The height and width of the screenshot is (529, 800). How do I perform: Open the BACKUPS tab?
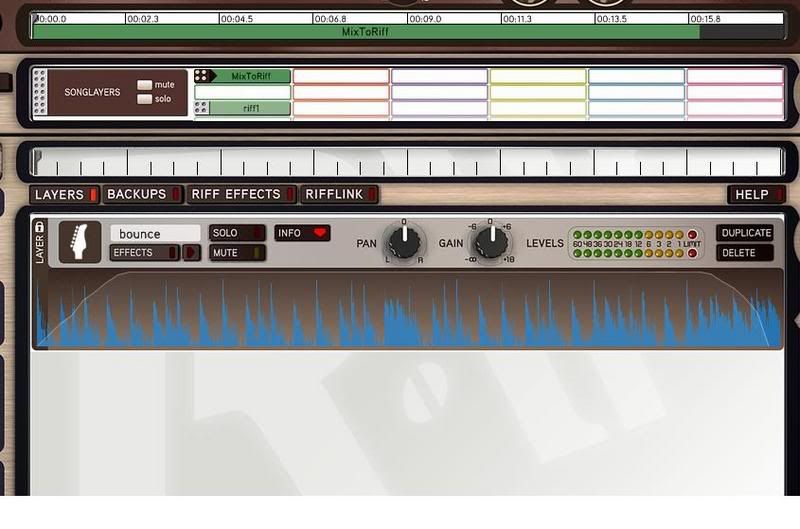click(x=143, y=194)
